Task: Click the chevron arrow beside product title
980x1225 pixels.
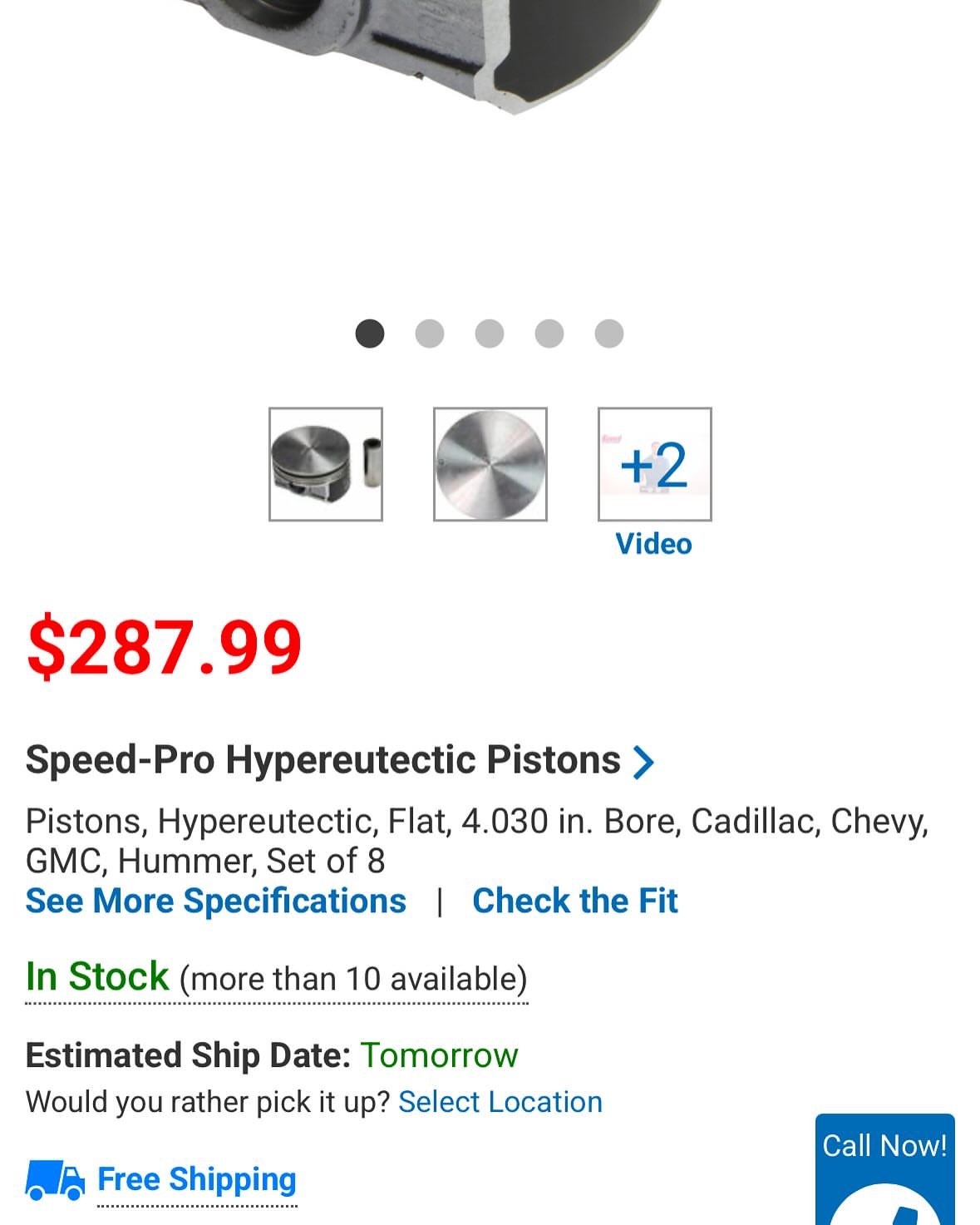Action: tap(643, 762)
